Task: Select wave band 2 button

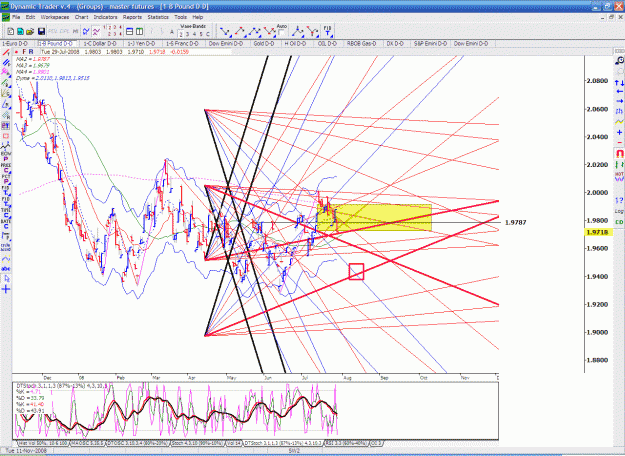Action: point(181,34)
